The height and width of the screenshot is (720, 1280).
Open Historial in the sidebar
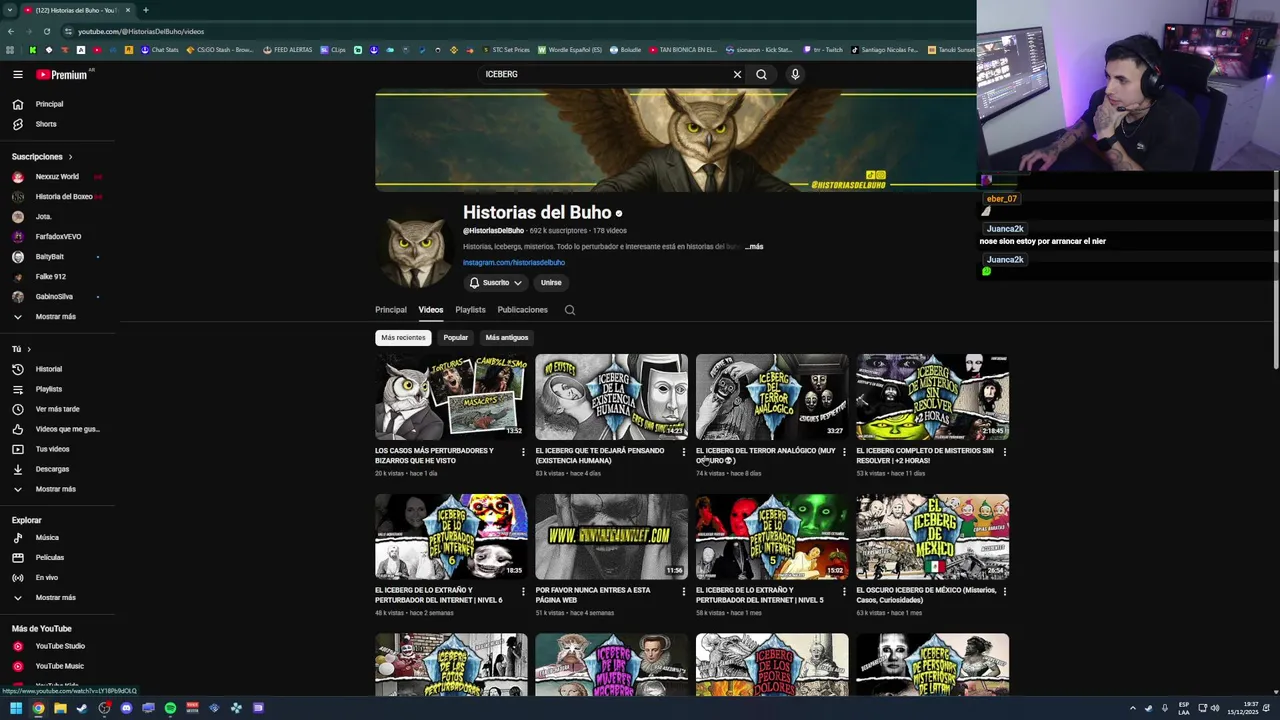[x=48, y=369]
